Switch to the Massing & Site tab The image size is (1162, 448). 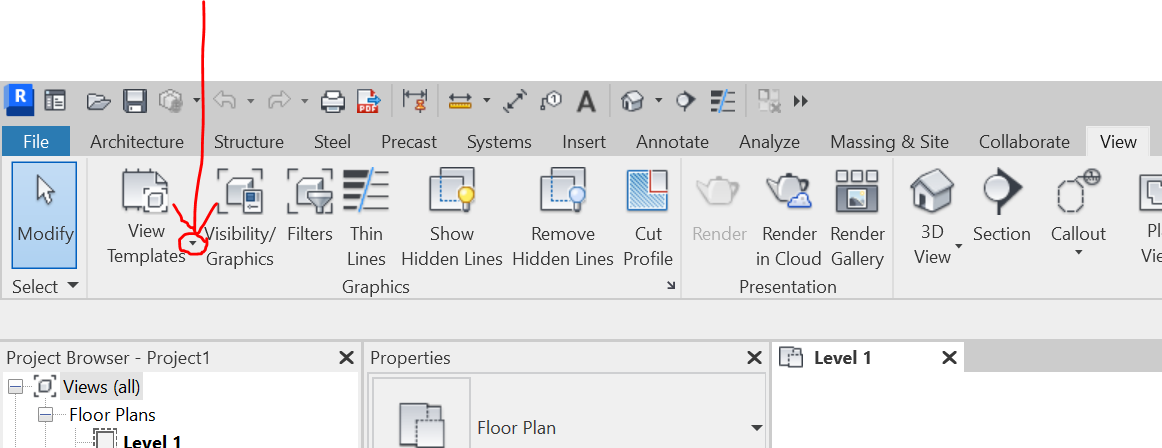tap(889, 141)
